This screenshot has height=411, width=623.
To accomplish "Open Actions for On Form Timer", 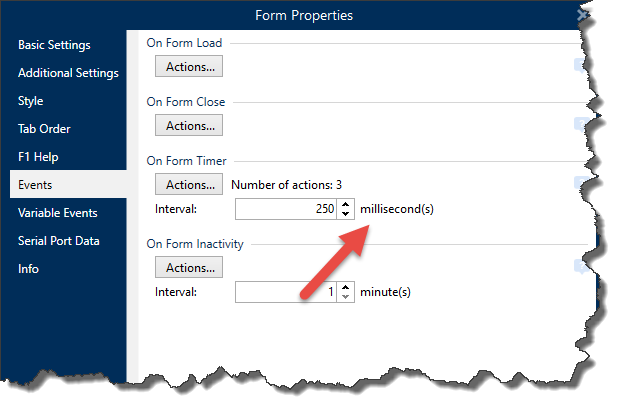I will tap(189, 185).
